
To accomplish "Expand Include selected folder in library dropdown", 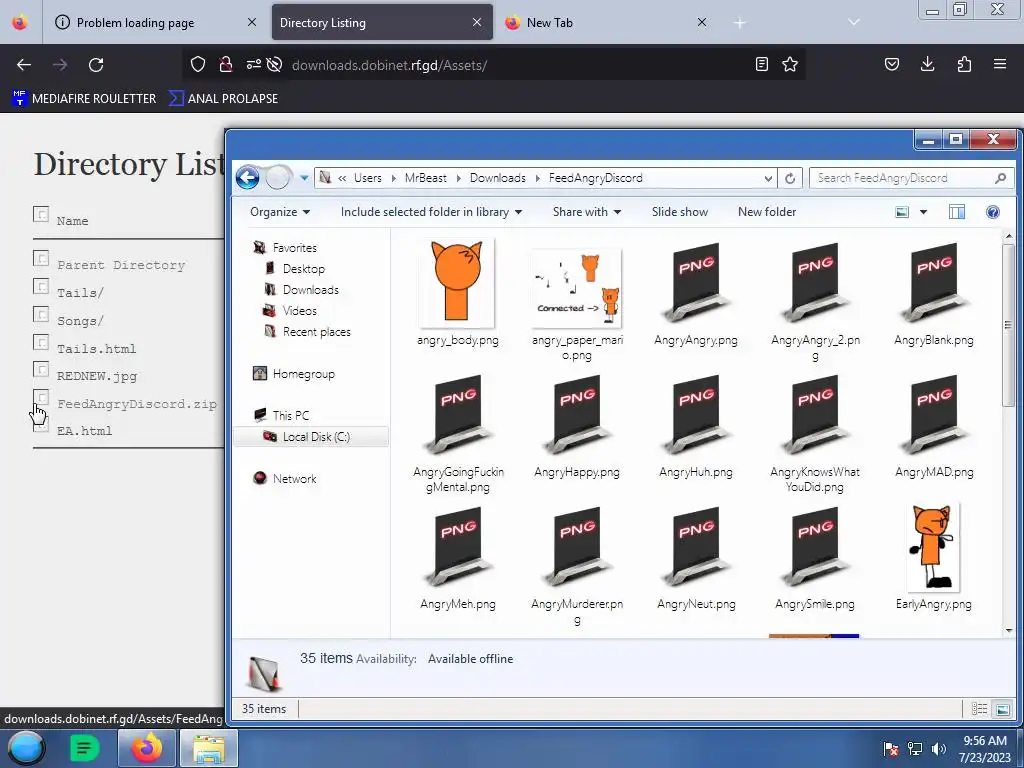I will tap(432, 212).
